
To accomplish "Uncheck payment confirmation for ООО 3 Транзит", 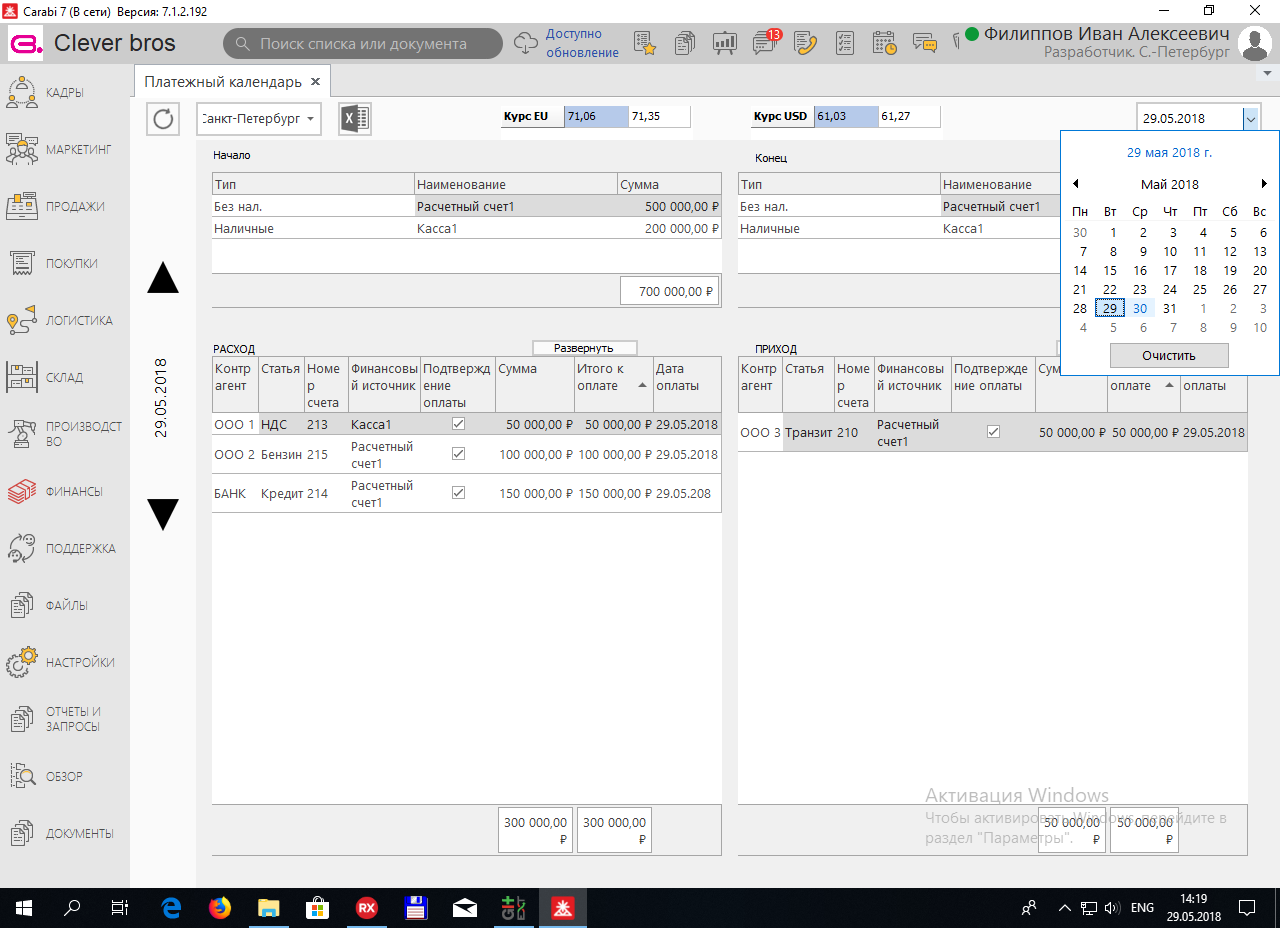I will pyautogui.click(x=993, y=432).
